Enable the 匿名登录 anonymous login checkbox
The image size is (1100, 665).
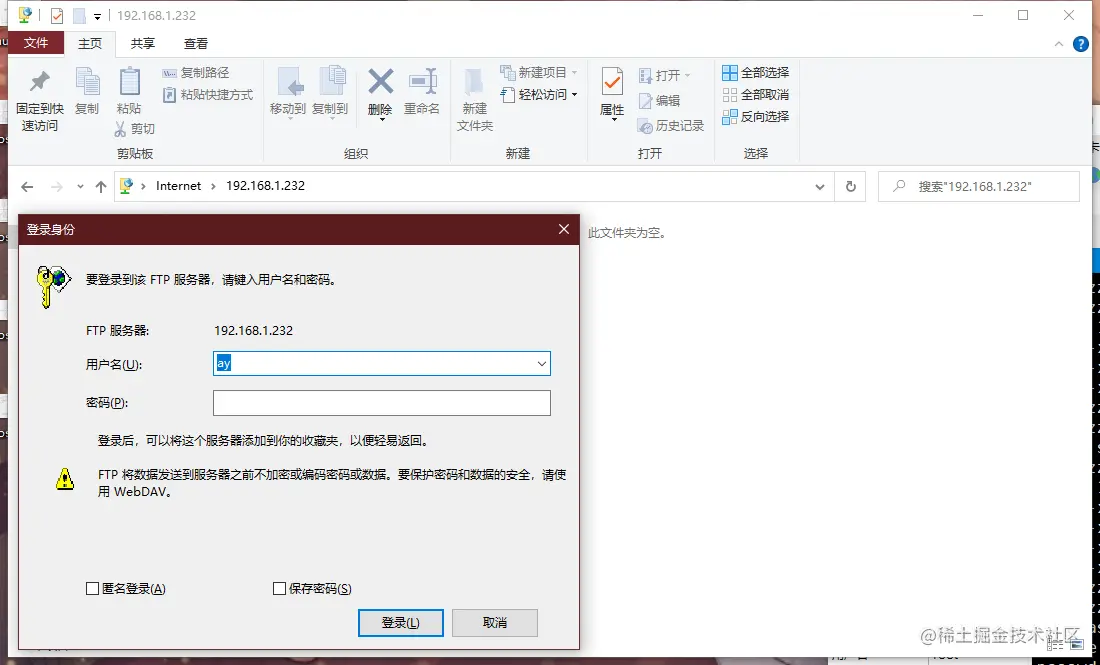[x=92, y=589]
